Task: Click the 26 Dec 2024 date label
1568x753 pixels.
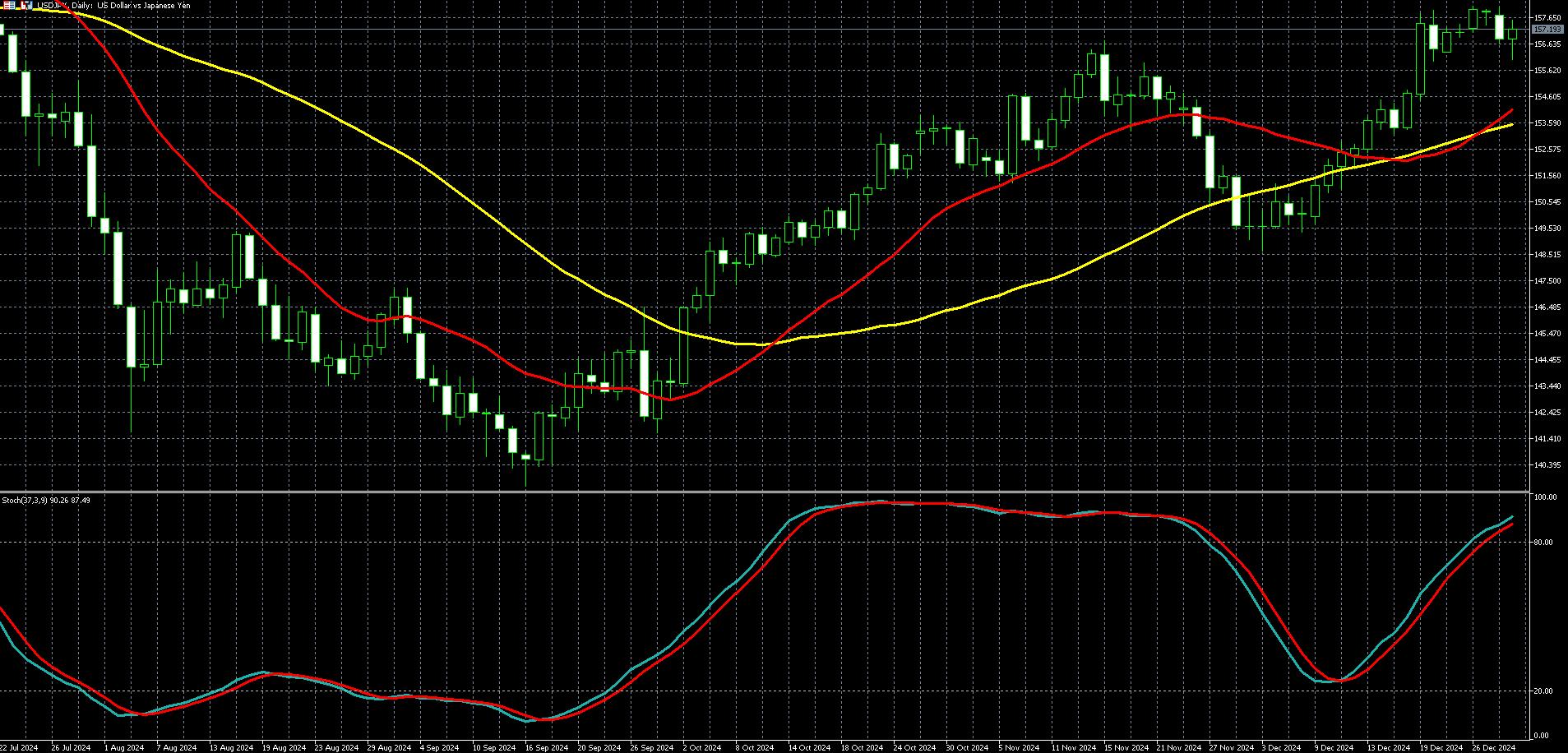Action: (1494, 747)
